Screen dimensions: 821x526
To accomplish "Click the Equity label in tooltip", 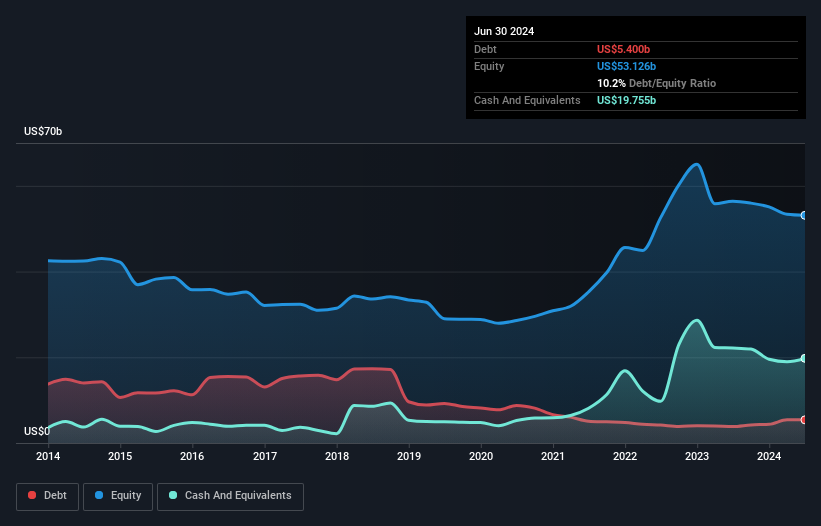I will tap(489, 66).
